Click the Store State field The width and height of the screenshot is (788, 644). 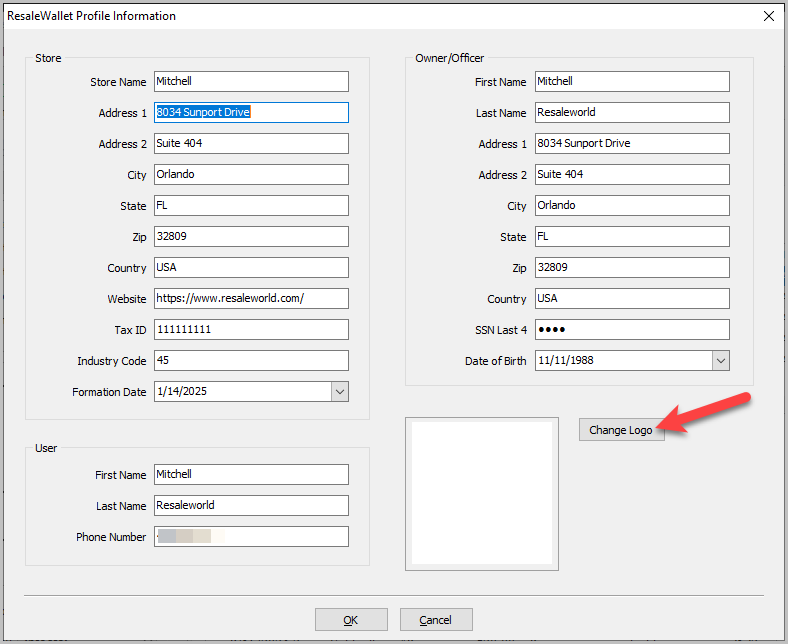tap(251, 206)
